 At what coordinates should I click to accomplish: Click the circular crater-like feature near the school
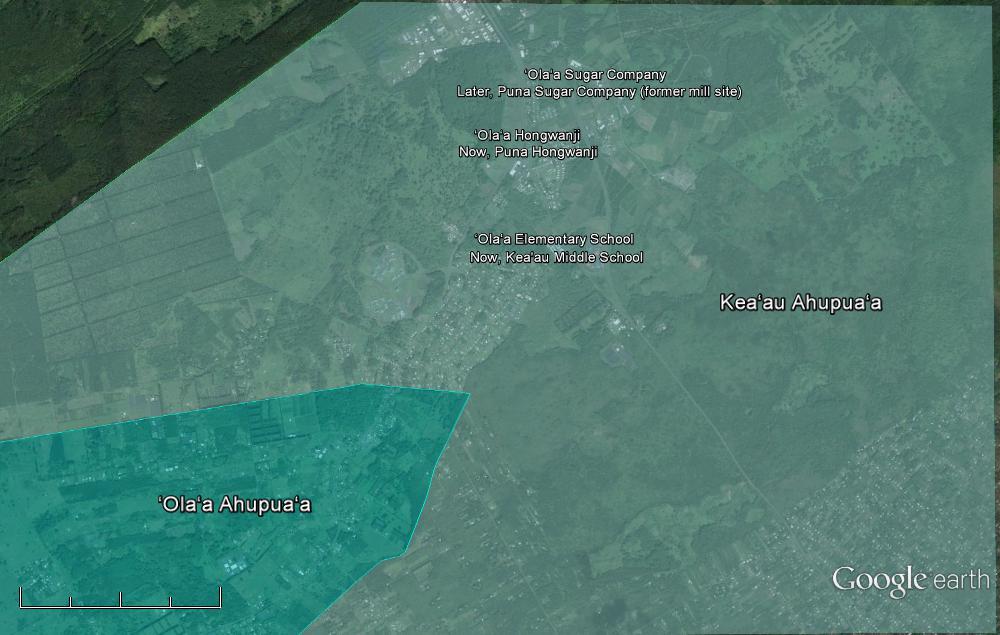tap(393, 278)
